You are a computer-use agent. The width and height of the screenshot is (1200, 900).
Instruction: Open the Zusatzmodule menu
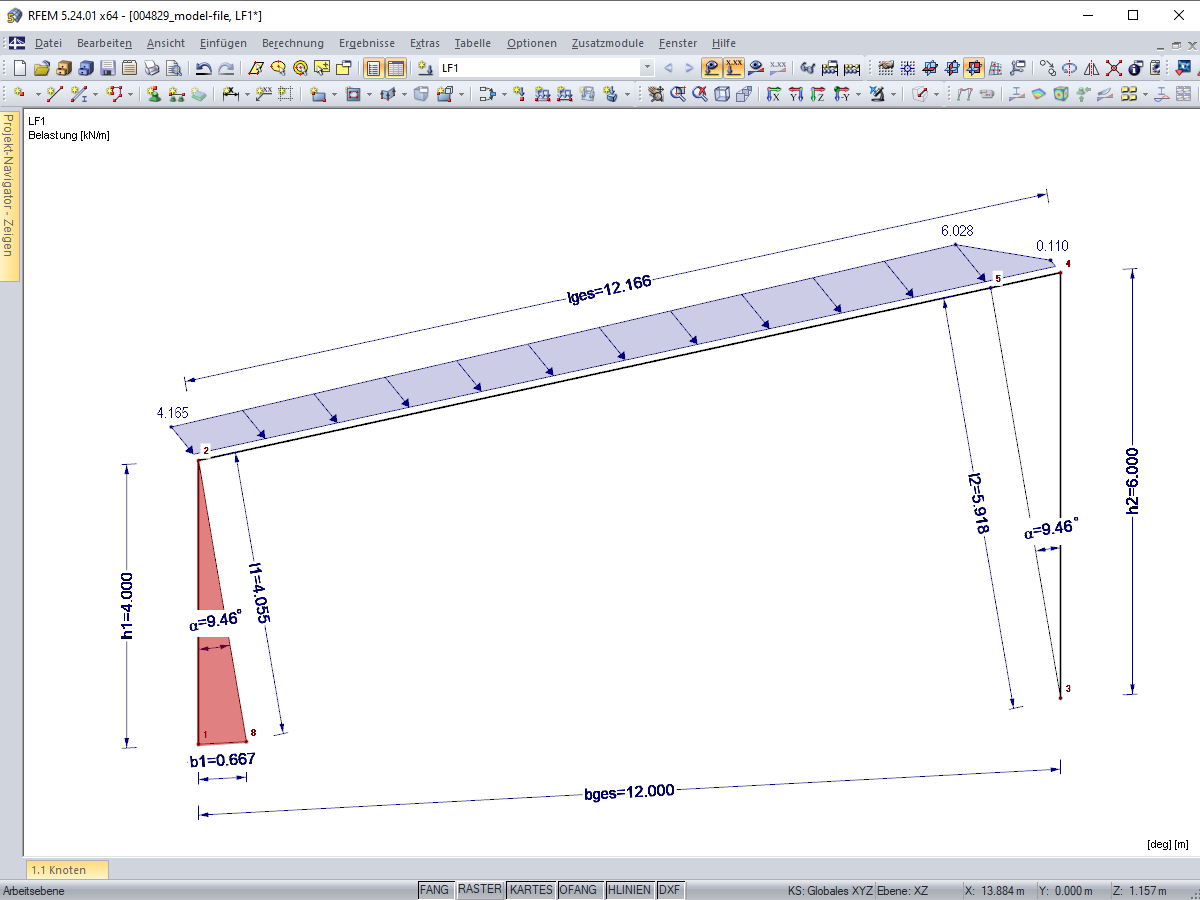(607, 43)
